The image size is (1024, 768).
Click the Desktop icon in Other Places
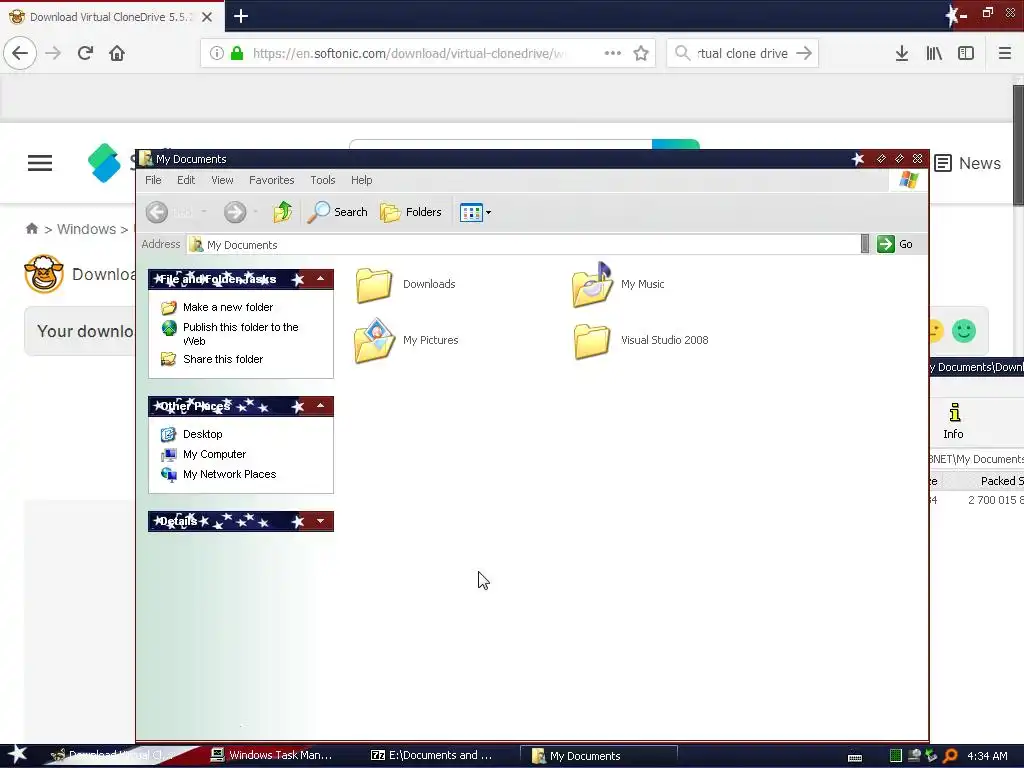tap(168, 434)
